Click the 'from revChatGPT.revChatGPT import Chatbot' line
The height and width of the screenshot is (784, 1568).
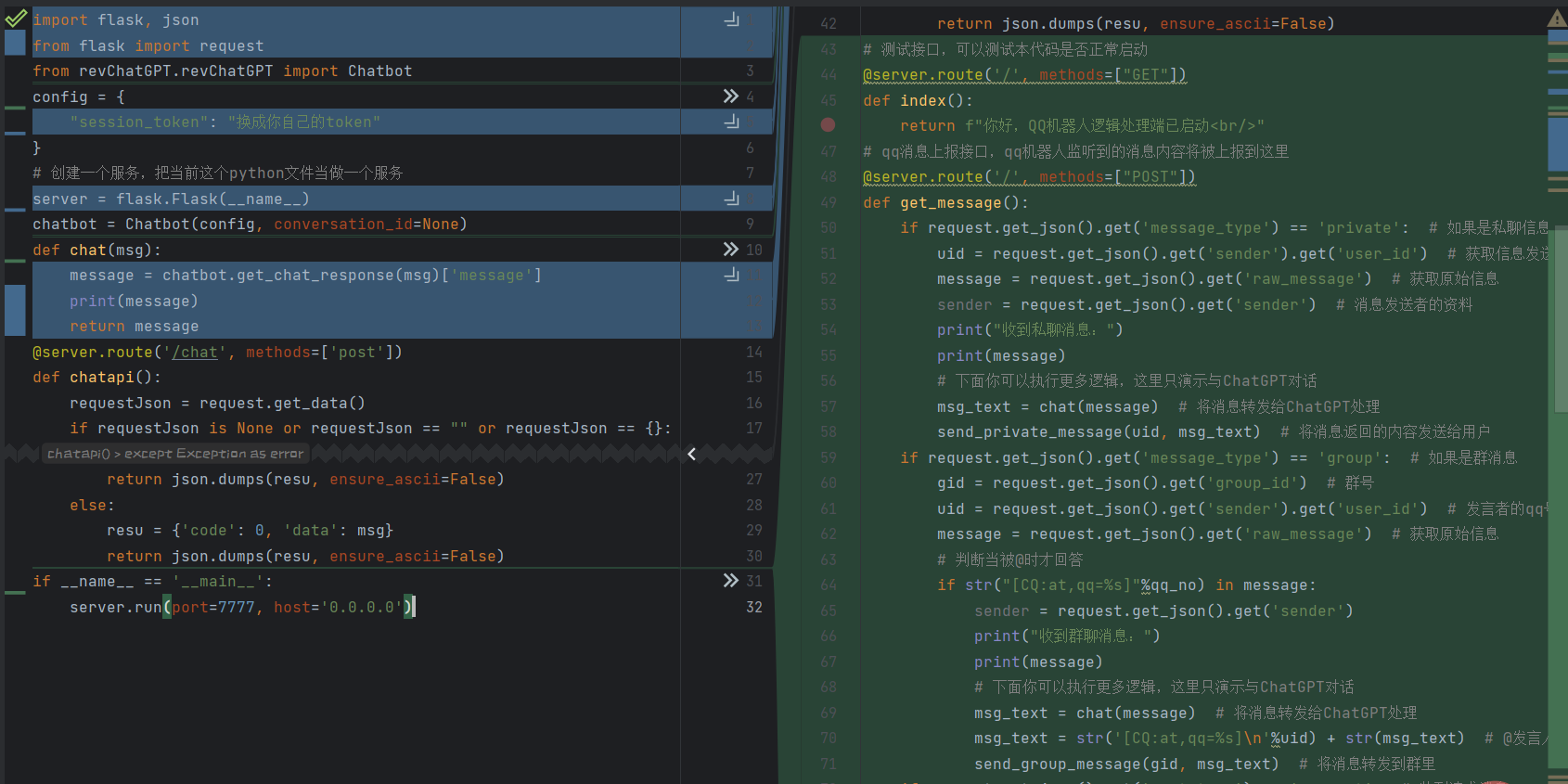223,71
